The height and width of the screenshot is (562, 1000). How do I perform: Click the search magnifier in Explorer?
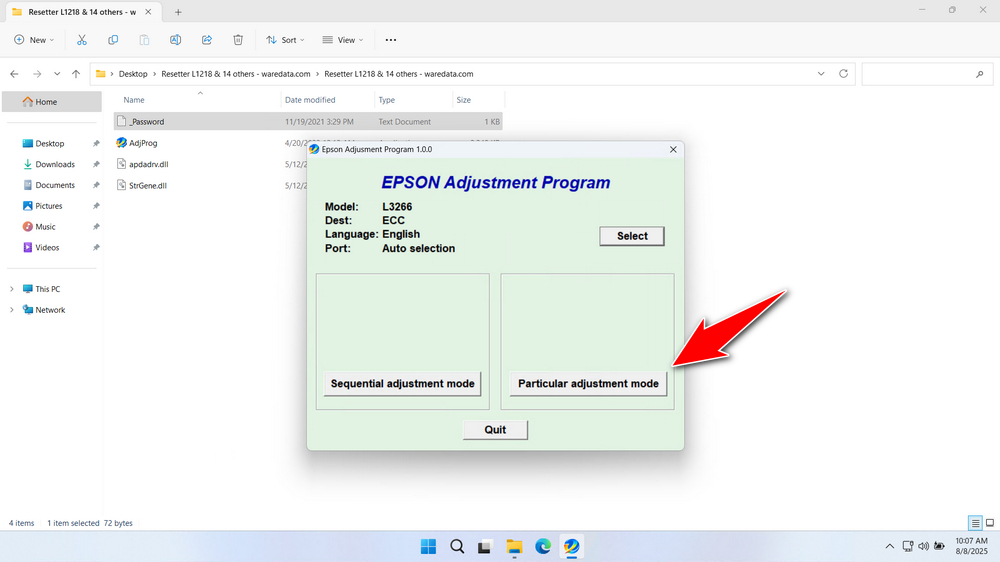pyautogui.click(x=980, y=75)
